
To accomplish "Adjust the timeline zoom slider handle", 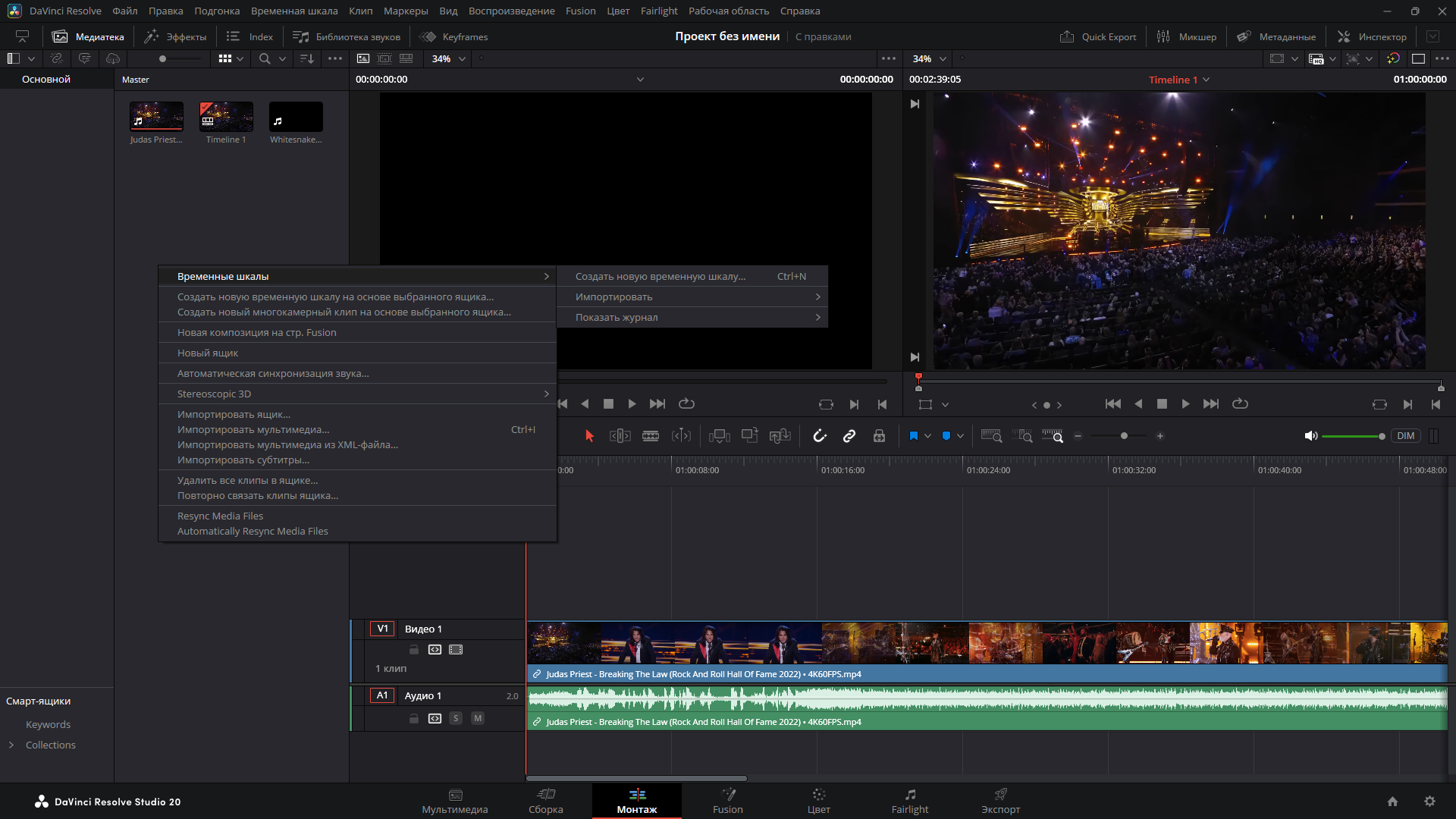I will 1124,436.
